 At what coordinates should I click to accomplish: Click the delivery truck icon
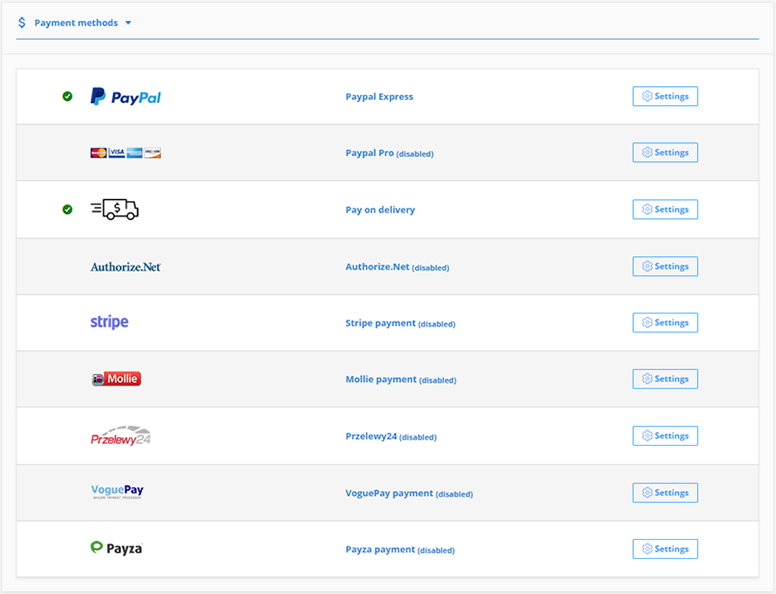point(114,209)
